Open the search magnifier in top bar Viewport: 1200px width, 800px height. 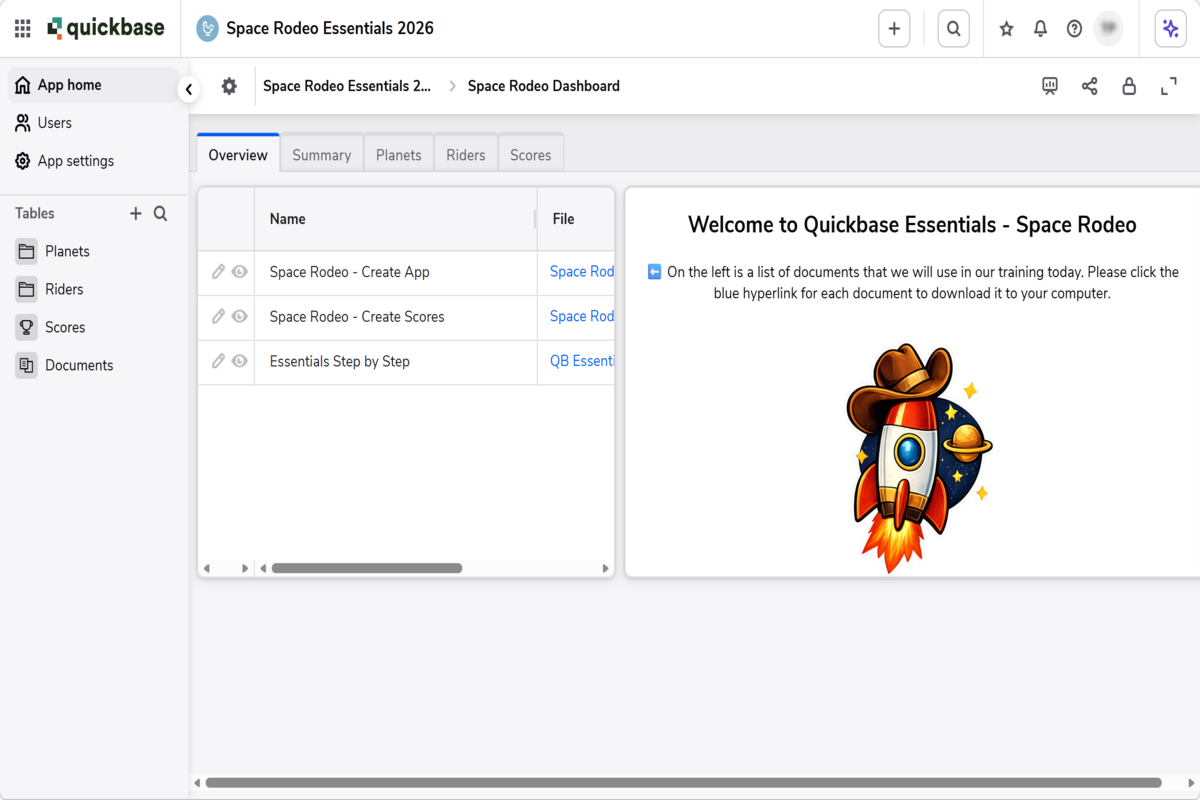point(954,29)
